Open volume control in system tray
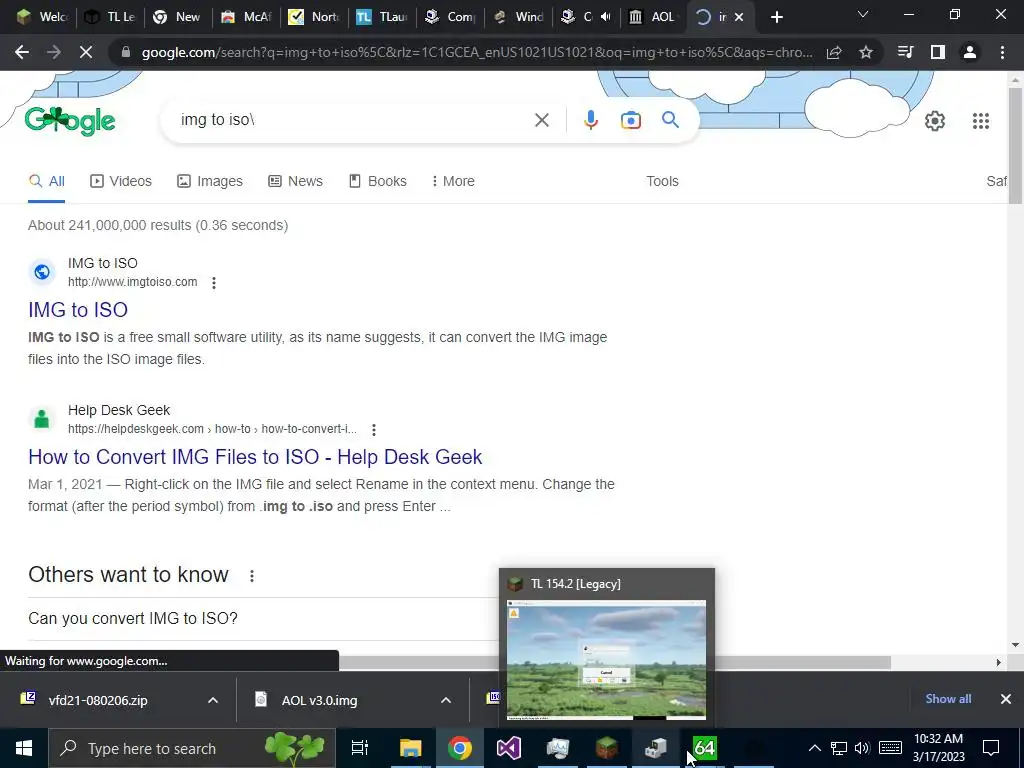The width and height of the screenshot is (1024, 768). pos(862,748)
